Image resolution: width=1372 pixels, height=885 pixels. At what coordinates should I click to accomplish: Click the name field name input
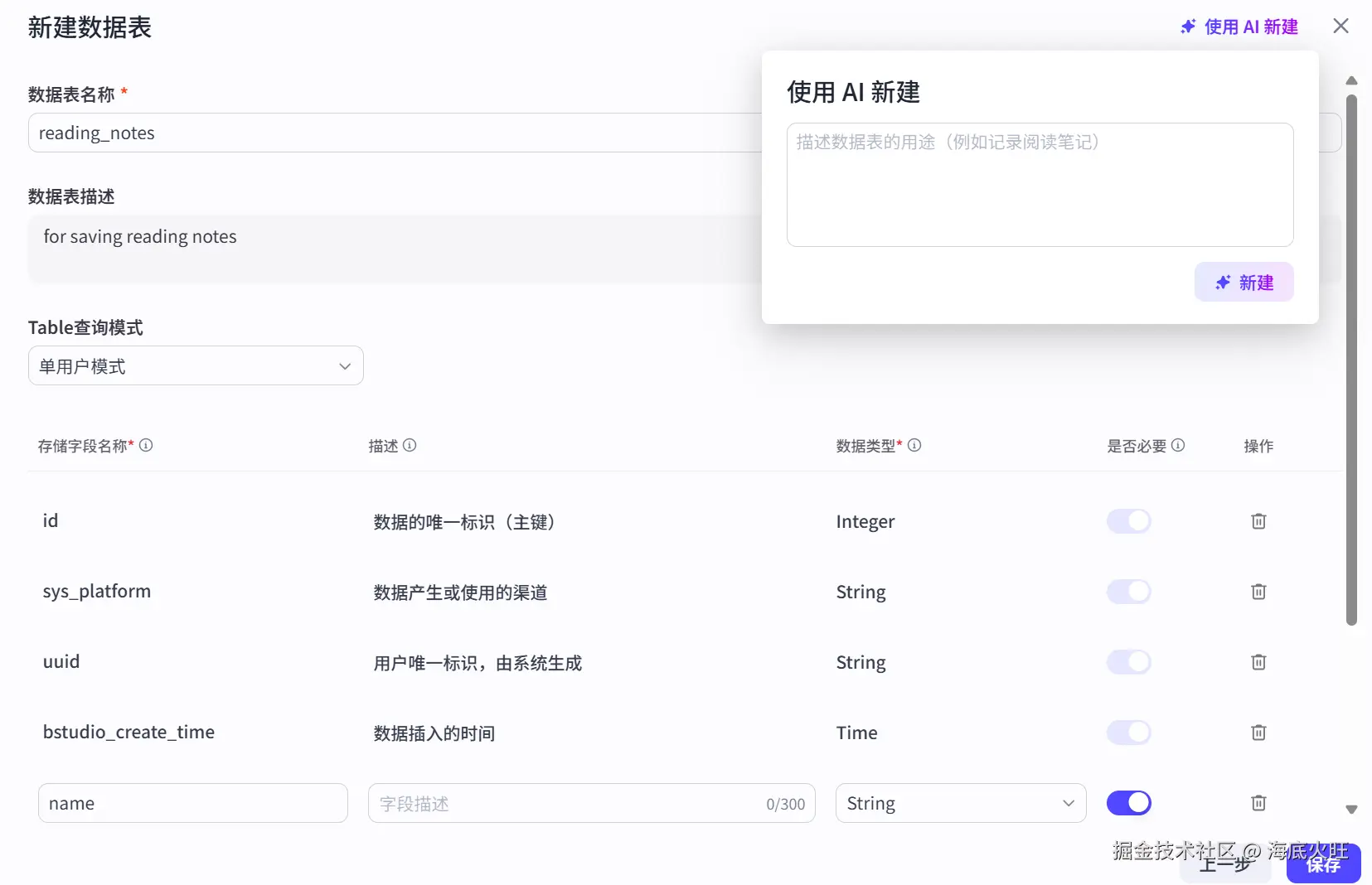[193, 803]
